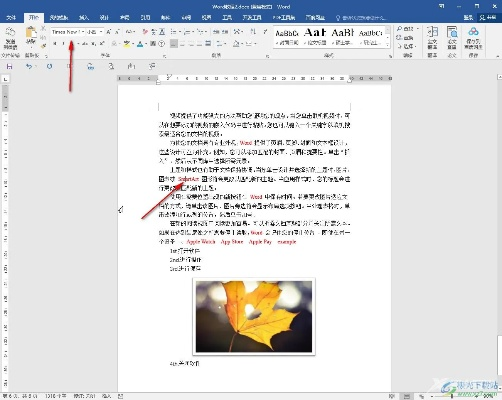Click the yellow maple leaf picture in document
The image size is (502, 400).
pyautogui.click(x=254, y=316)
